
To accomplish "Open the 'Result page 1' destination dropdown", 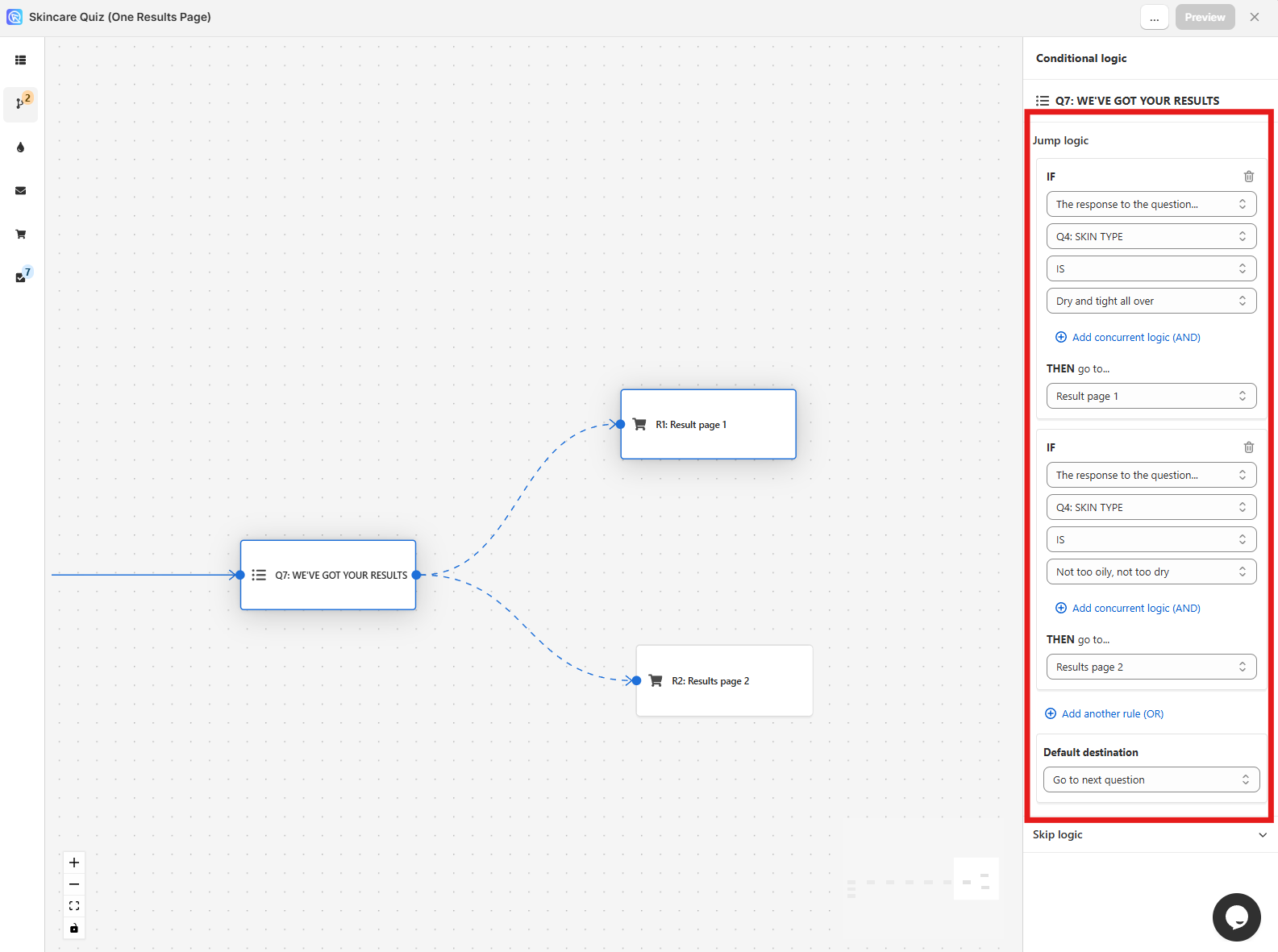I will tap(1151, 396).
